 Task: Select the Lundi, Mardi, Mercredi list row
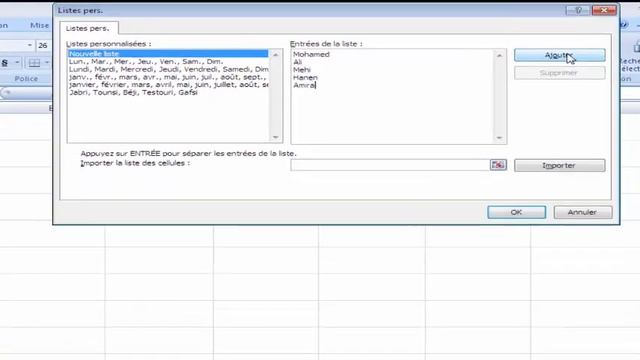pyautogui.click(x=168, y=69)
